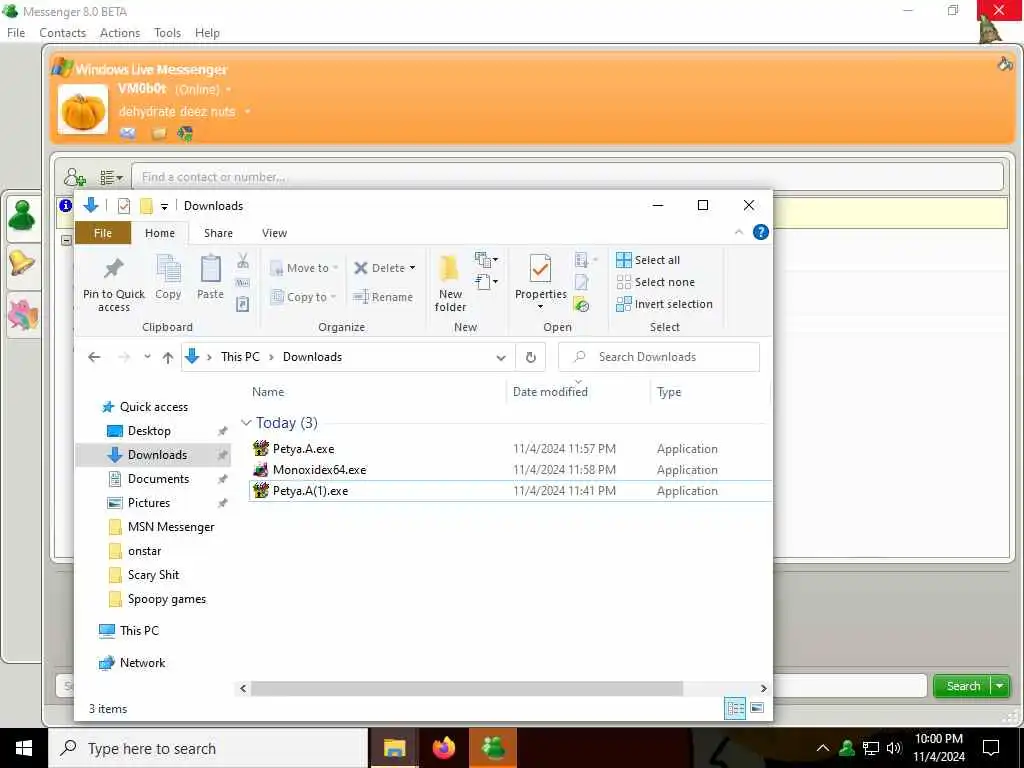Open the Messenger contact list layout dropdown
Viewport: 1024px width, 768px height.
(x=111, y=178)
